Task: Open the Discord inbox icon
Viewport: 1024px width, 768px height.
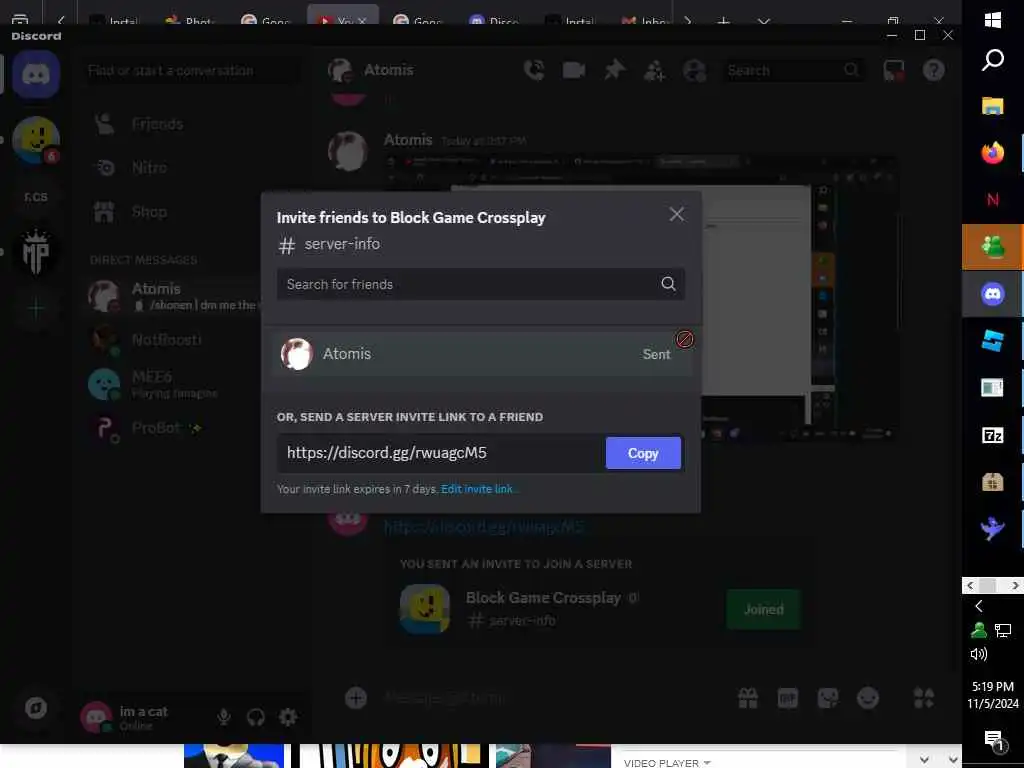Action: coord(893,70)
